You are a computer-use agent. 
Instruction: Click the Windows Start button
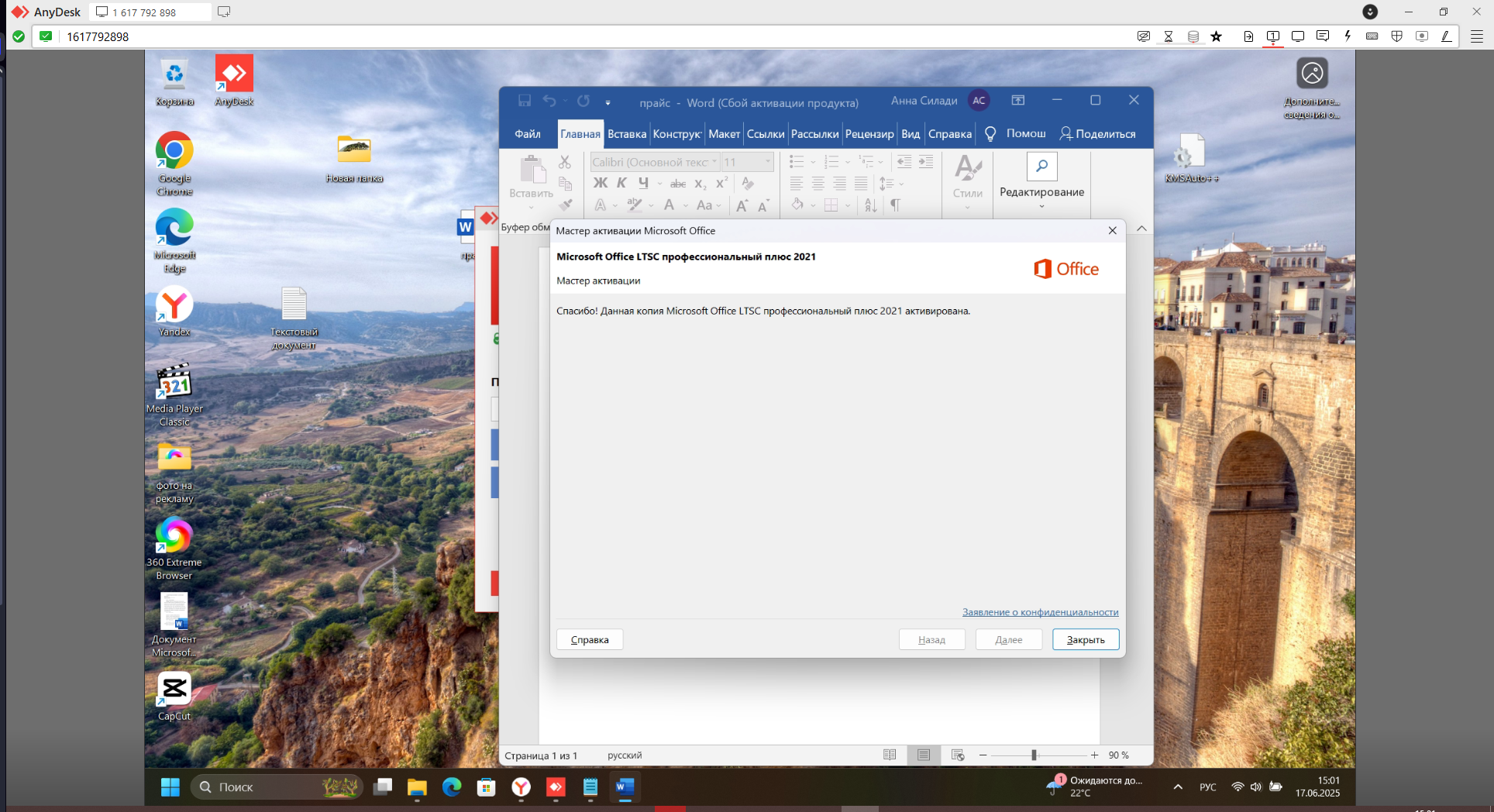(170, 787)
